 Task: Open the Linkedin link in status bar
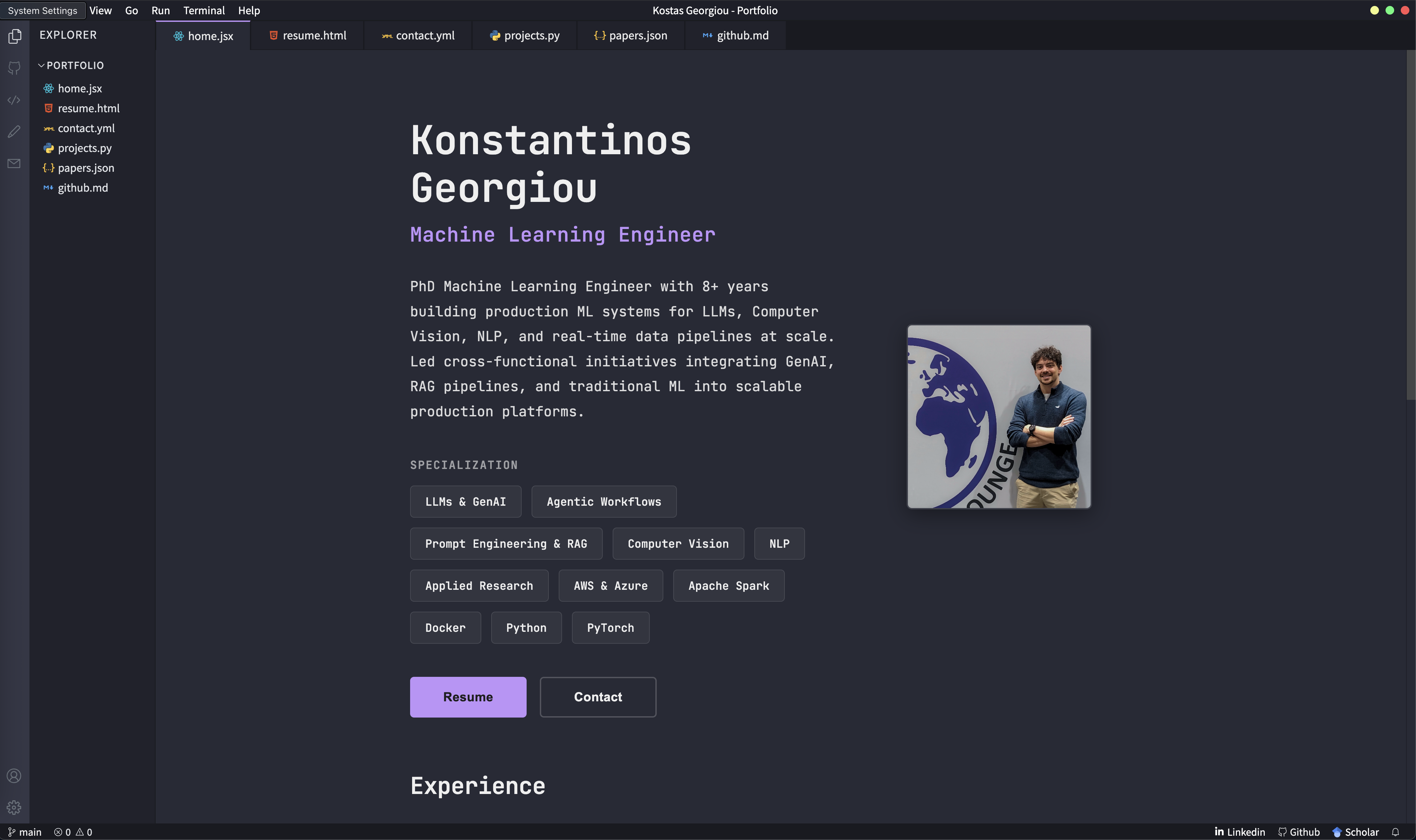click(x=1240, y=832)
